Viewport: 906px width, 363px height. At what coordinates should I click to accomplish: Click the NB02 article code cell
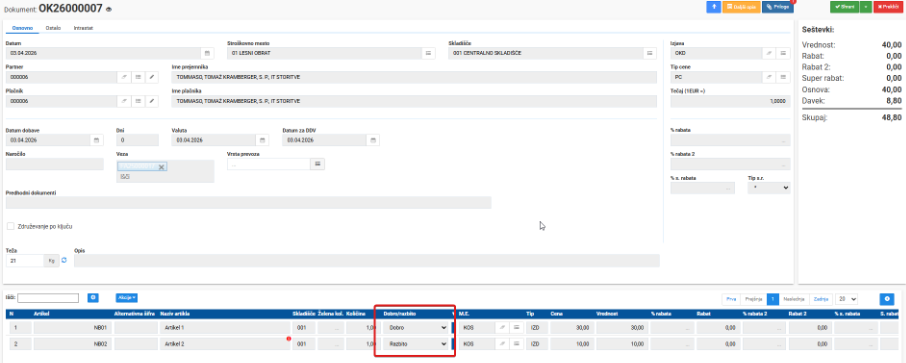pos(73,343)
